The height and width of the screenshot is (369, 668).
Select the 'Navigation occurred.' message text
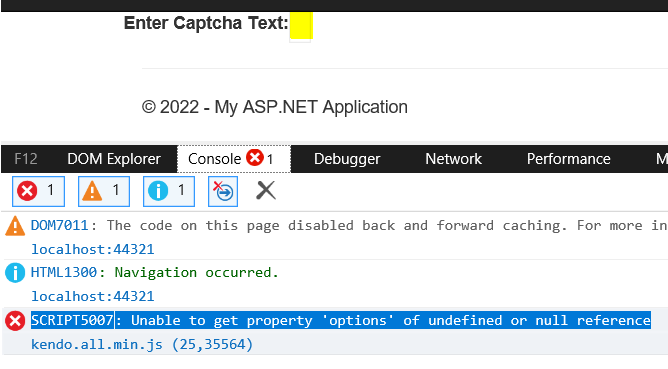pyautogui.click(x=196, y=272)
